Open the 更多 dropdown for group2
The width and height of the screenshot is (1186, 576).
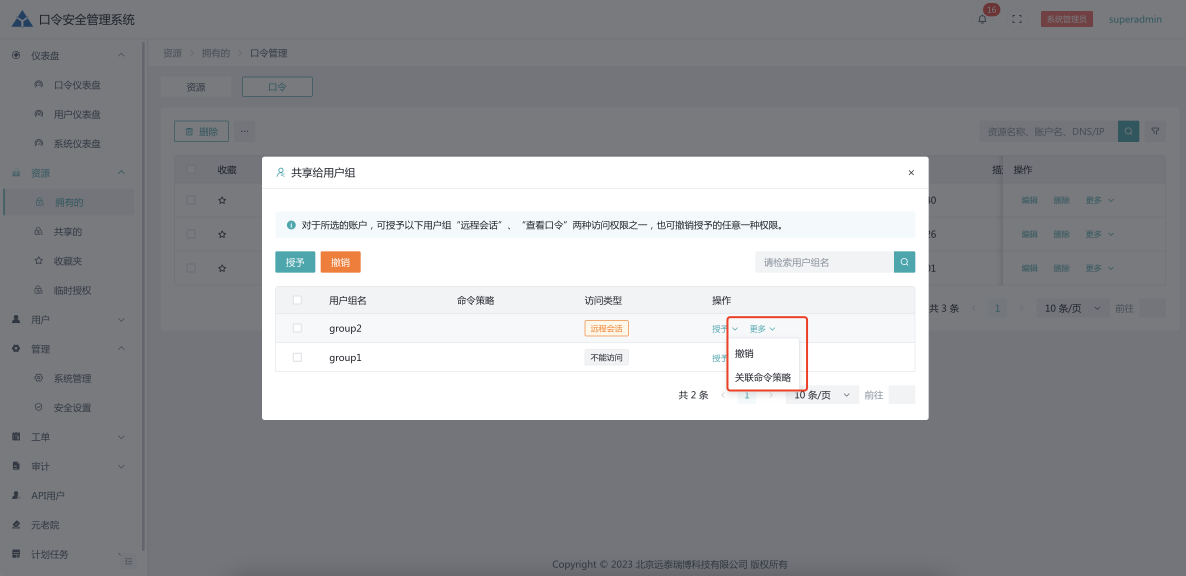coord(762,328)
